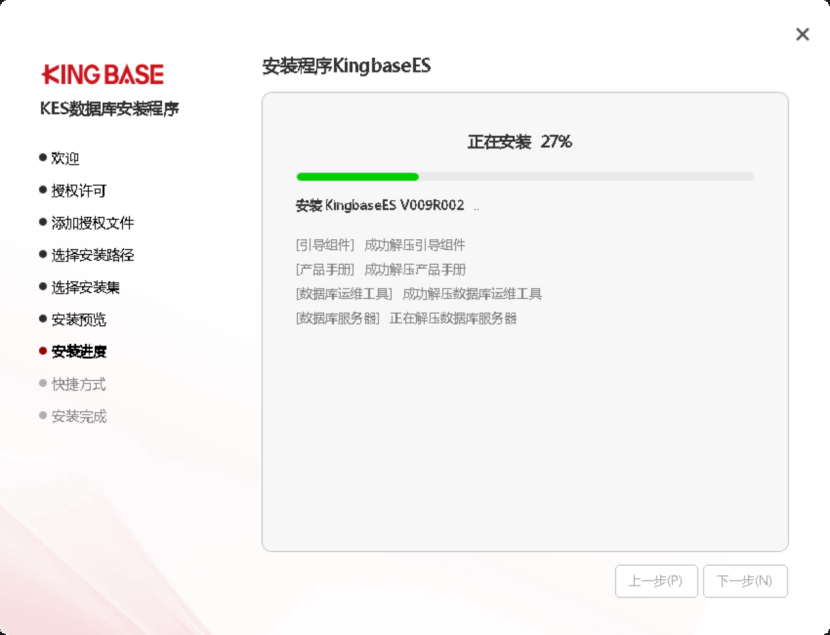The width and height of the screenshot is (830, 635).
Task: Click the greyed-out 安装完成 step
Action: pos(78,416)
